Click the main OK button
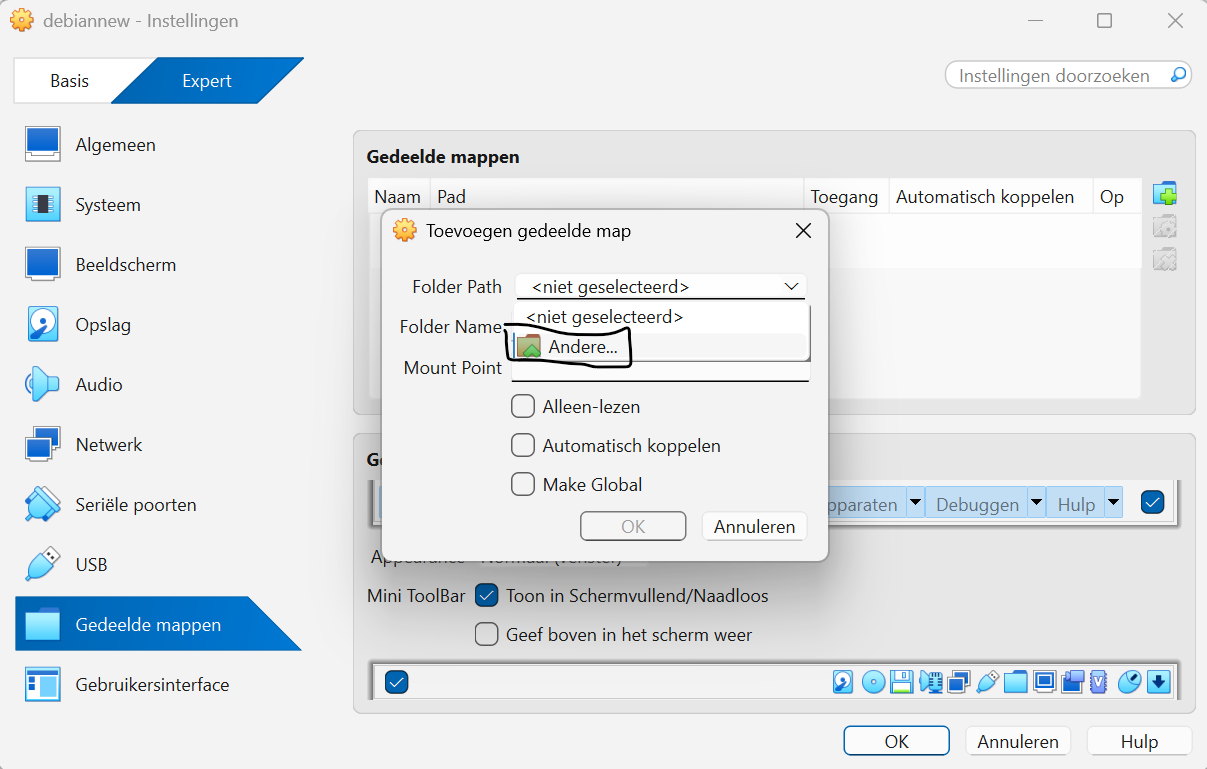Viewport: 1207px width, 769px height. (896, 741)
